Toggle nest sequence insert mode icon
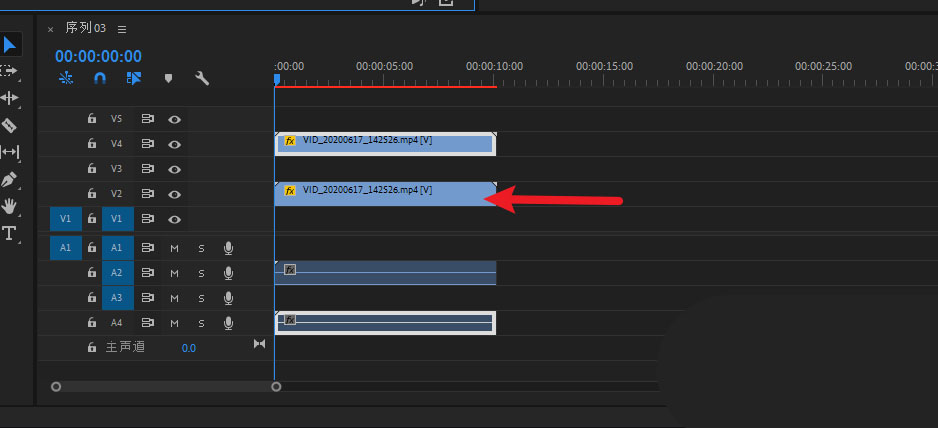The width and height of the screenshot is (938, 428). [66, 78]
